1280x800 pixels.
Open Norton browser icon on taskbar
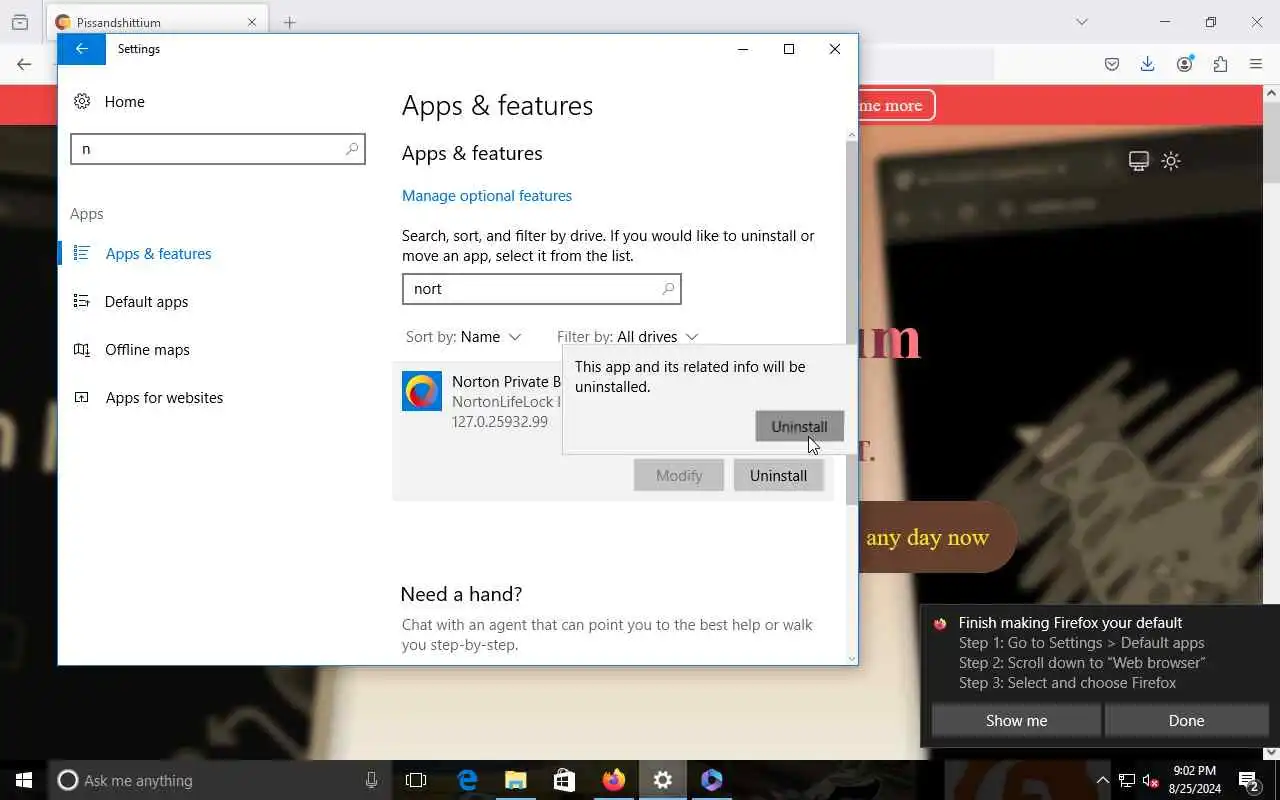click(712, 780)
